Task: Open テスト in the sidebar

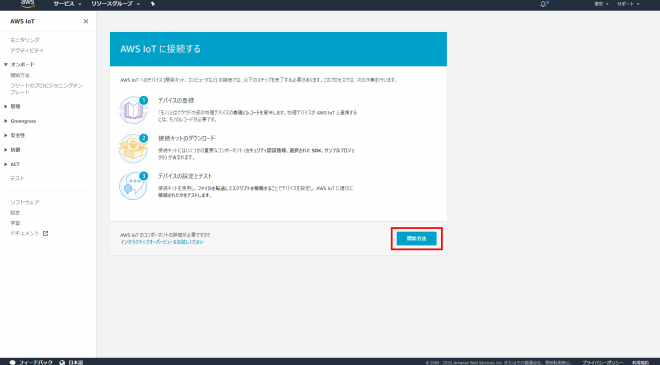Action: point(17,179)
